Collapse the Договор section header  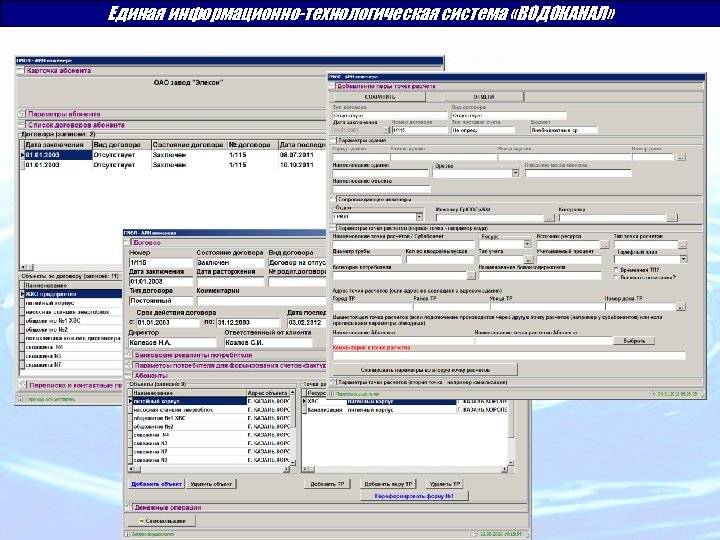[128, 242]
